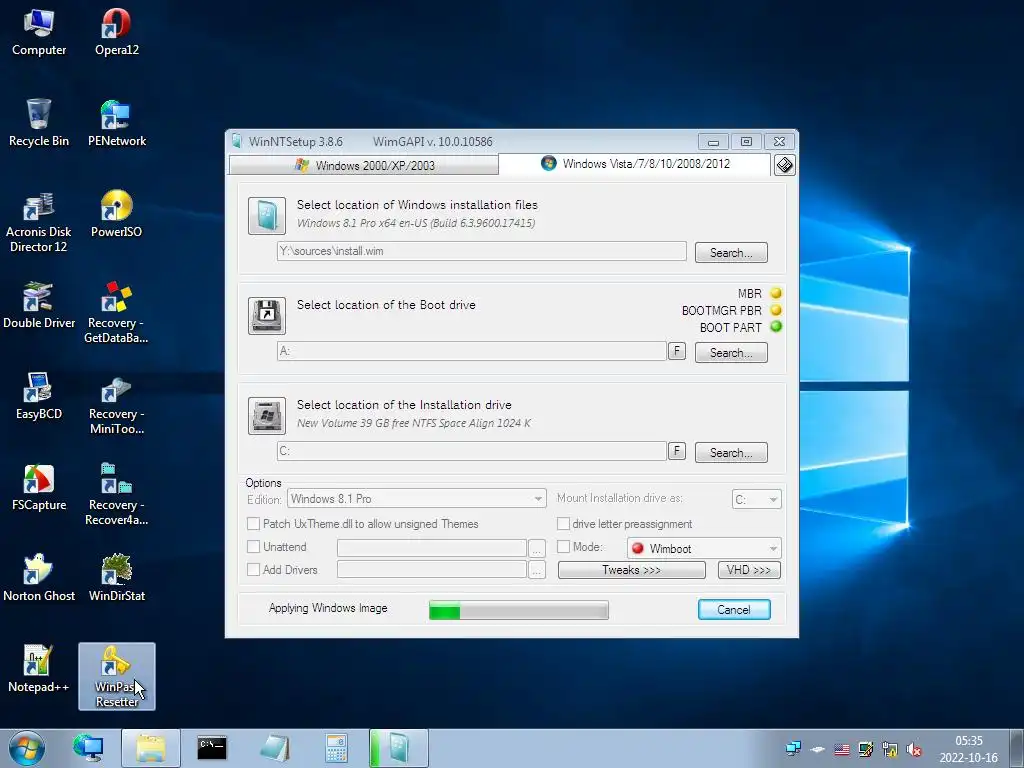Image resolution: width=1024 pixels, height=768 pixels.
Task: Select the Recycle Bin icon
Action: pos(39,123)
